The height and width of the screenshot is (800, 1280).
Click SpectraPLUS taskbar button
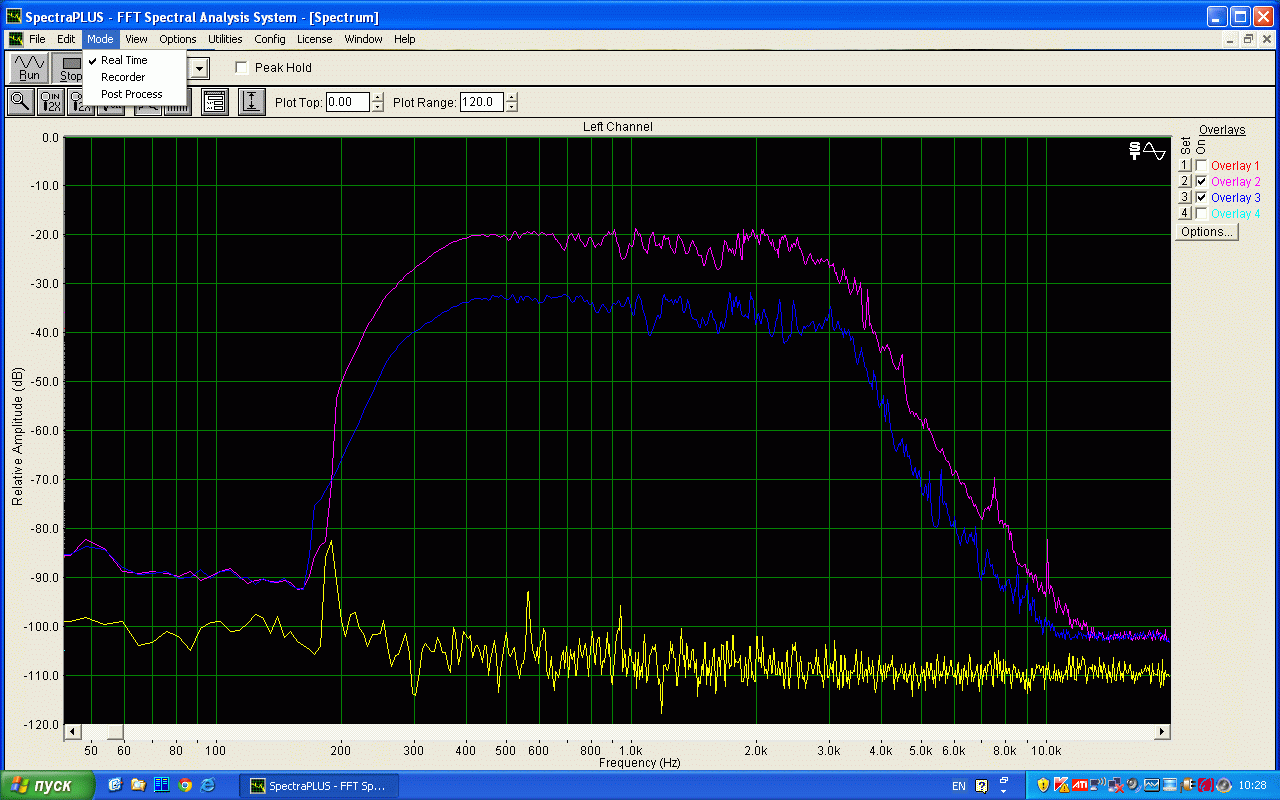click(x=319, y=785)
